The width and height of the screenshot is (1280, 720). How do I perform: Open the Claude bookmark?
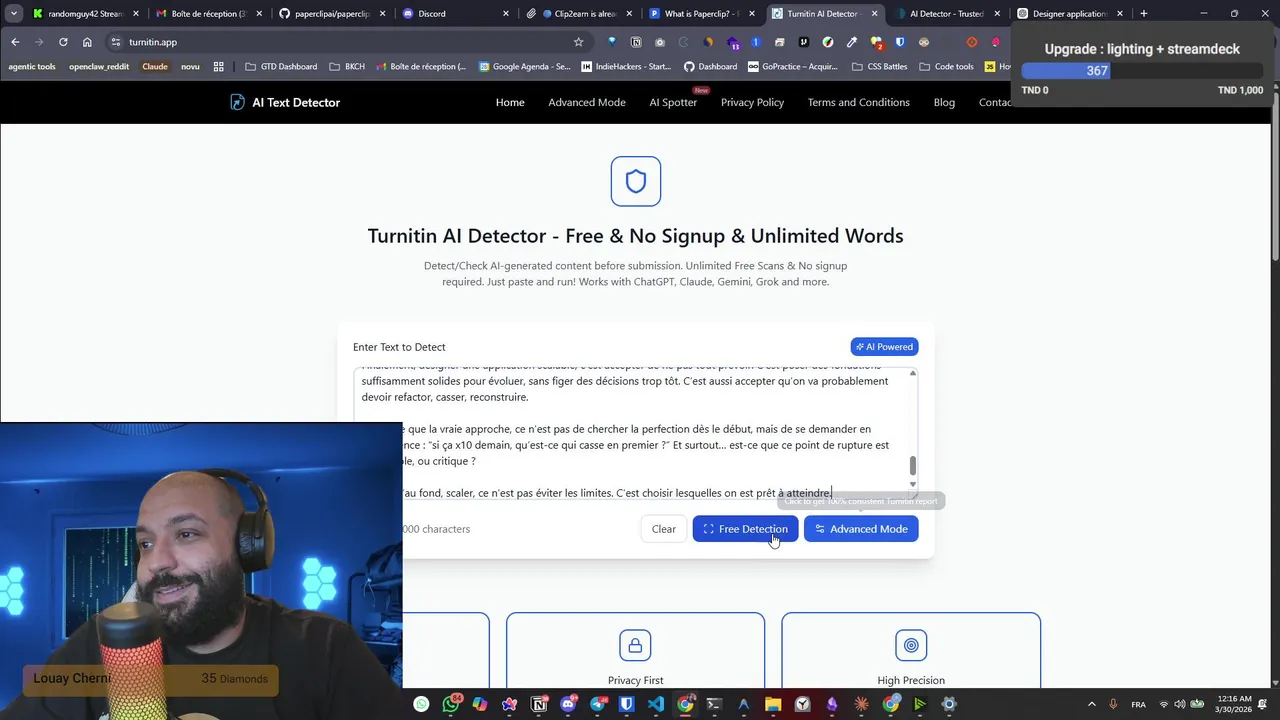155,66
